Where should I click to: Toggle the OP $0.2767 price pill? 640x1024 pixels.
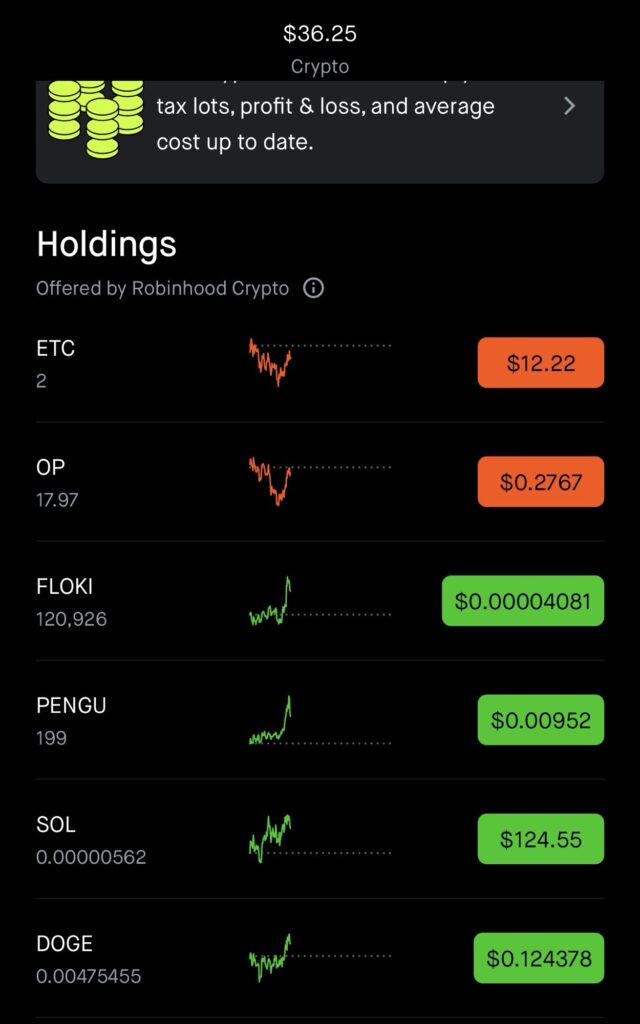tap(540, 482)
